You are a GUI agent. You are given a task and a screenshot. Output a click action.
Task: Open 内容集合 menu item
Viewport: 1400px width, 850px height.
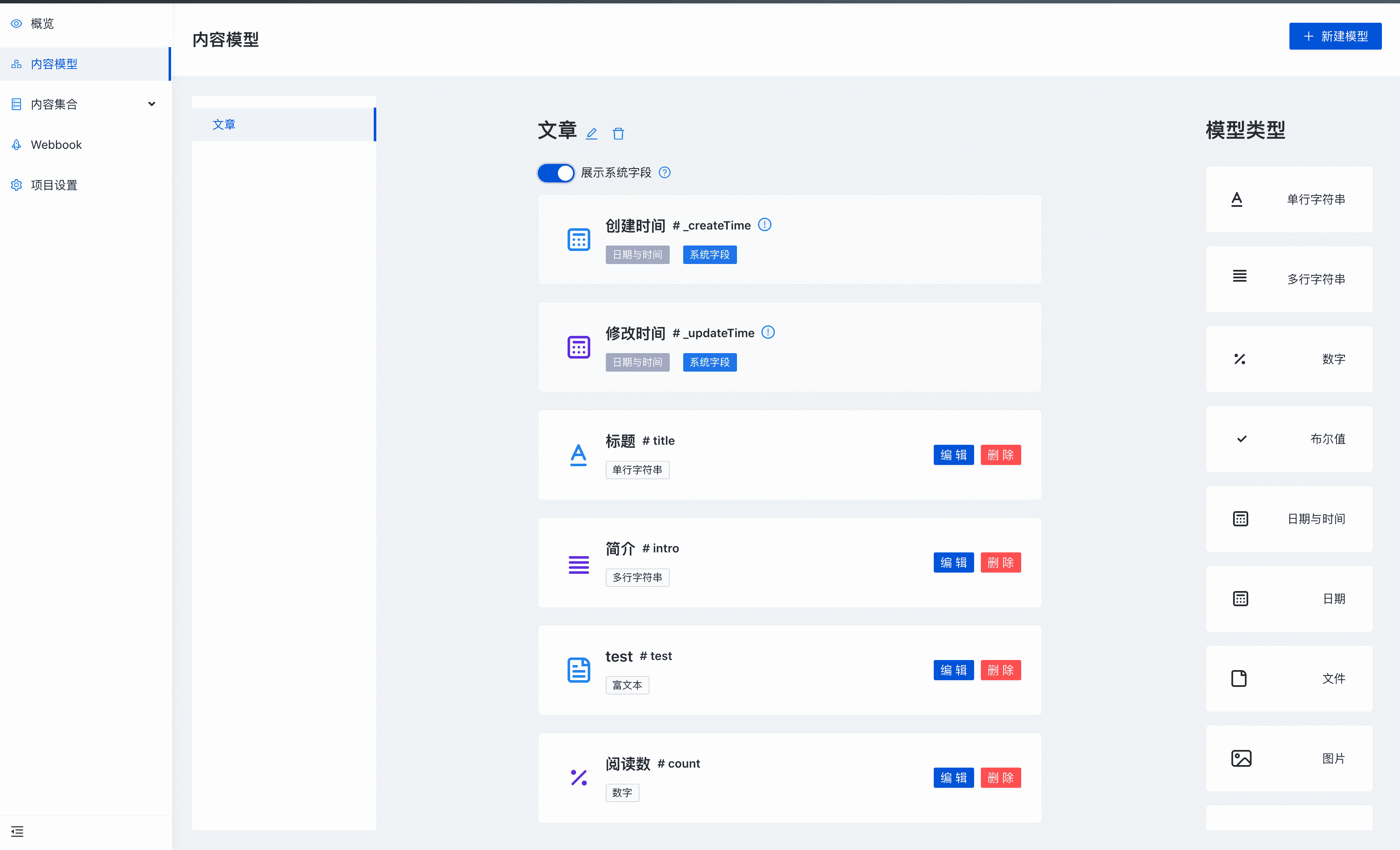click(85, 104)
